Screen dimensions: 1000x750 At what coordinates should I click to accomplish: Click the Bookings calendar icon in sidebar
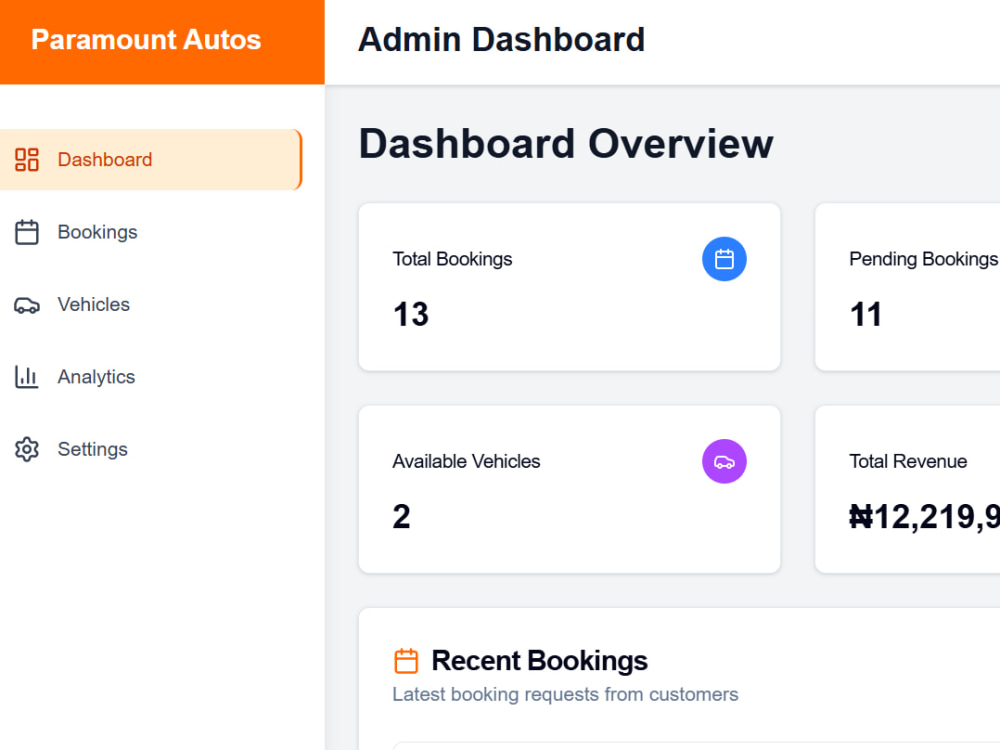point(27,232)
